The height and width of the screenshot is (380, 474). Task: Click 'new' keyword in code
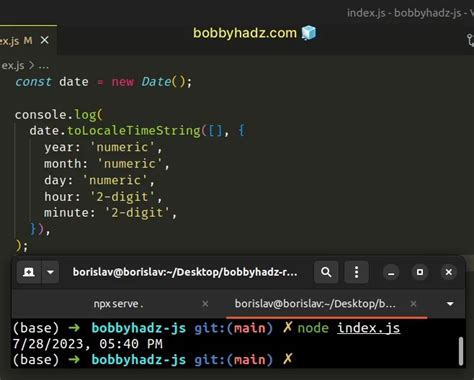(123, 82)
